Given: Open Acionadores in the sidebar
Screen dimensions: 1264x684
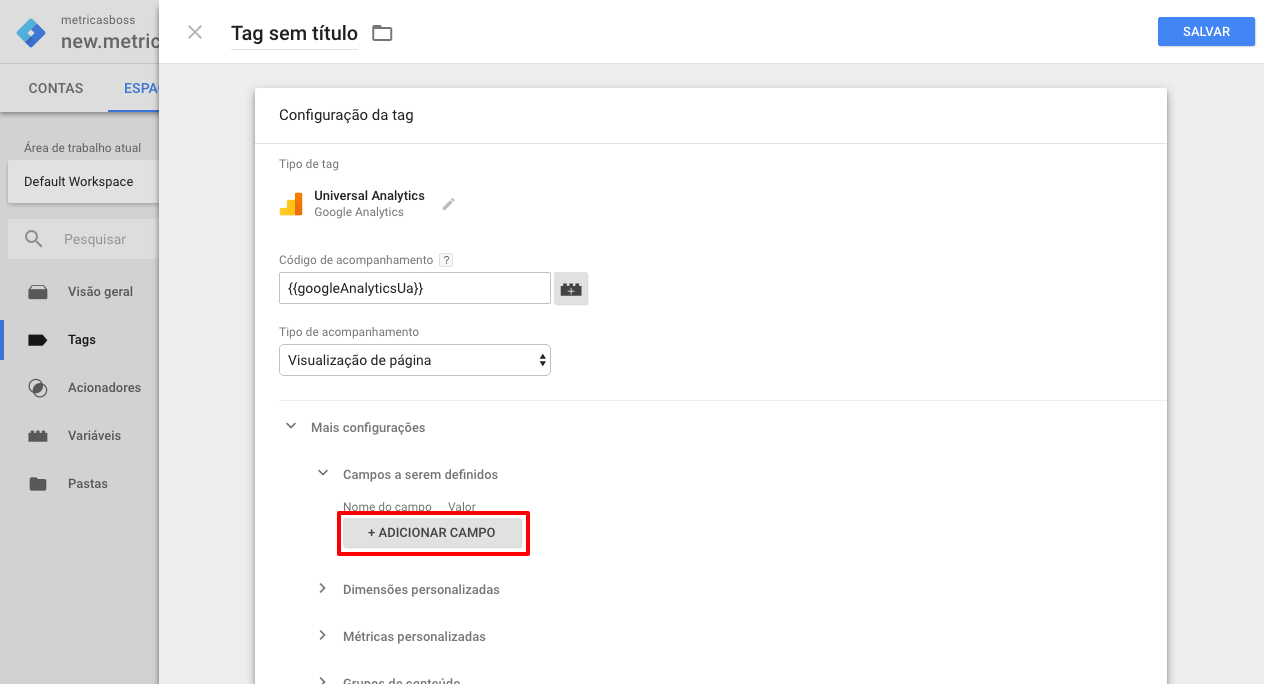Looking at the screenshot, I should [104, 388].
